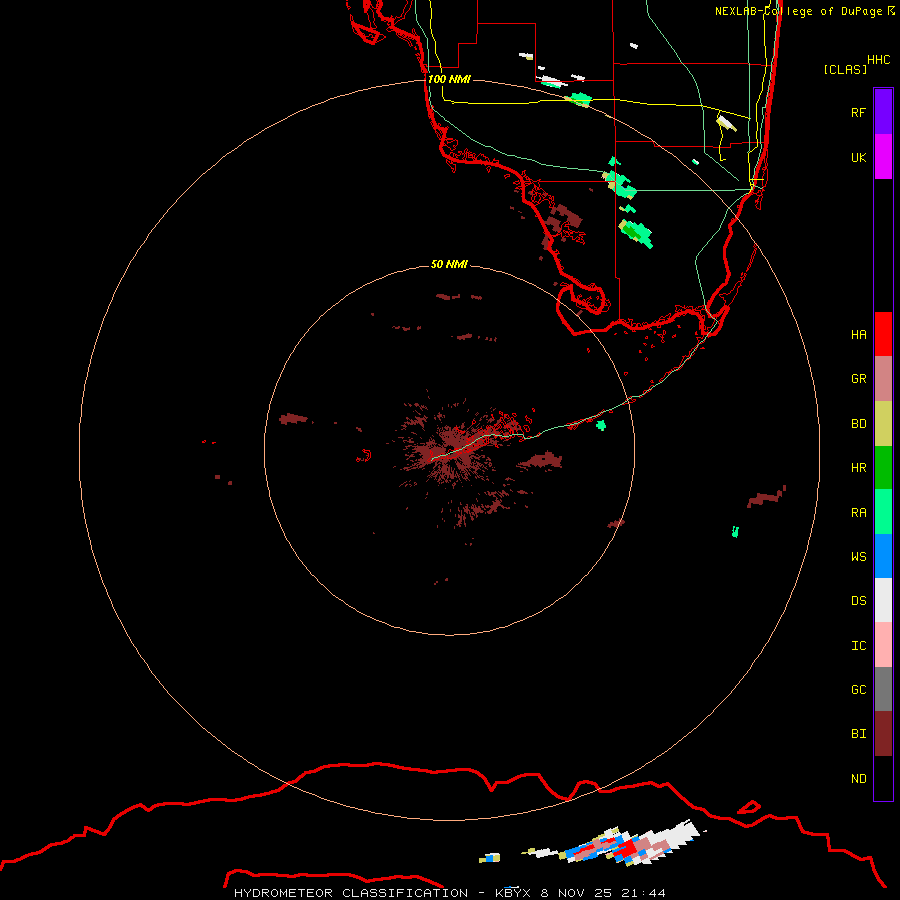
Task: Click the '[CLAS]' label
Action: [845, 69]
